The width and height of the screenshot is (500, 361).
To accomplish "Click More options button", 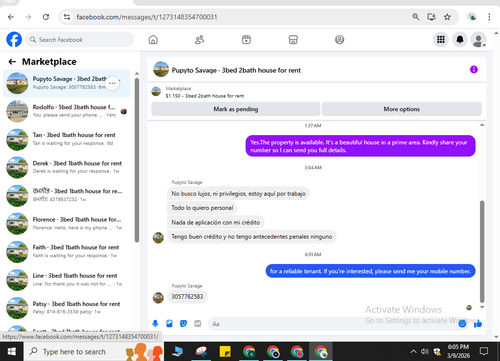I will pos(402,109).
